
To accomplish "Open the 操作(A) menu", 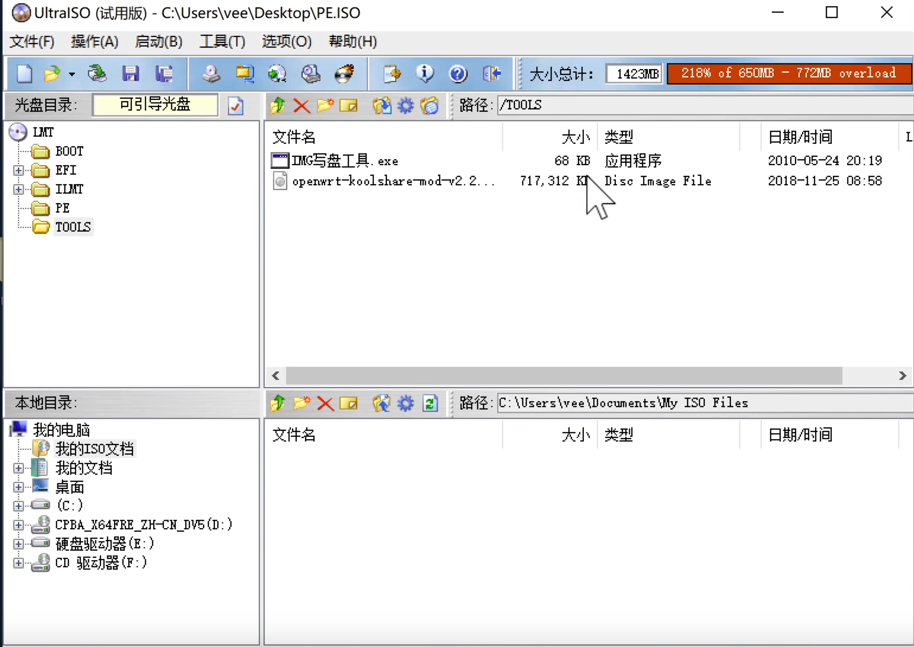I will [94, 42].
